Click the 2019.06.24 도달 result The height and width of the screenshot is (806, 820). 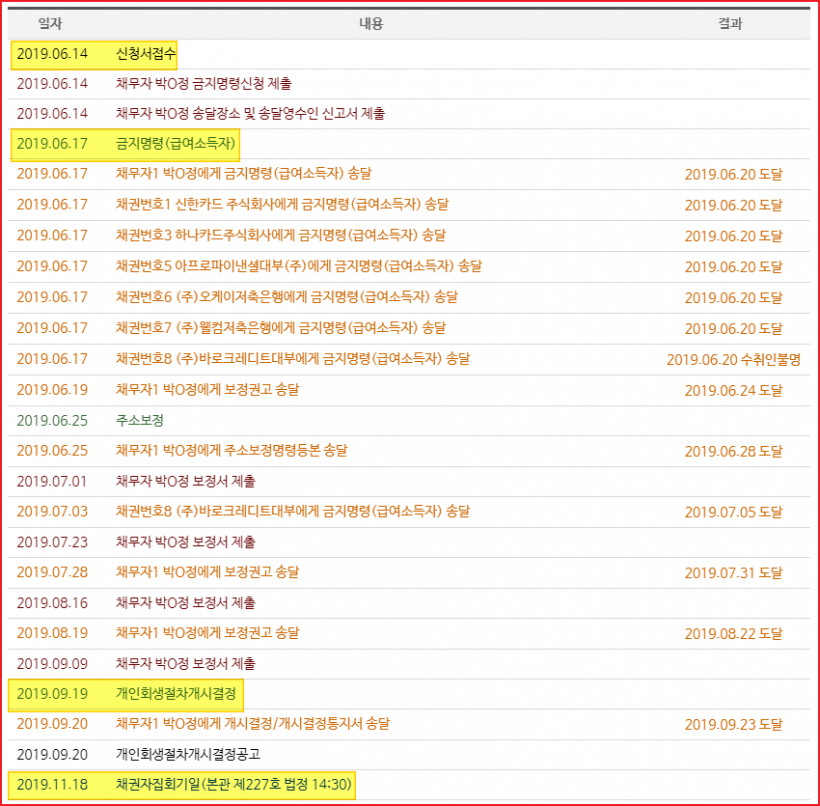734,391
